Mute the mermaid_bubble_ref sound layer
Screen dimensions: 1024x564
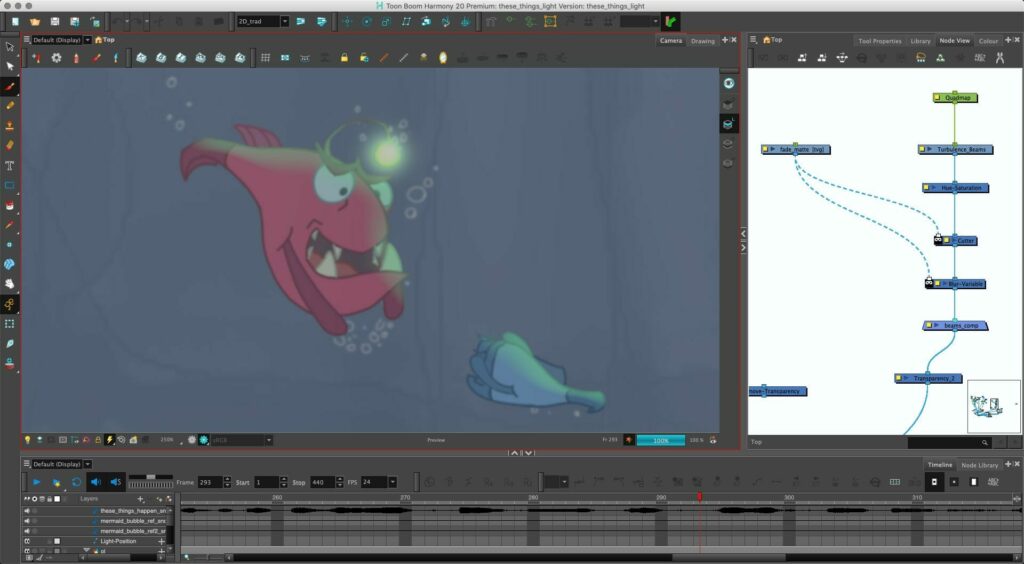(27, 521)
